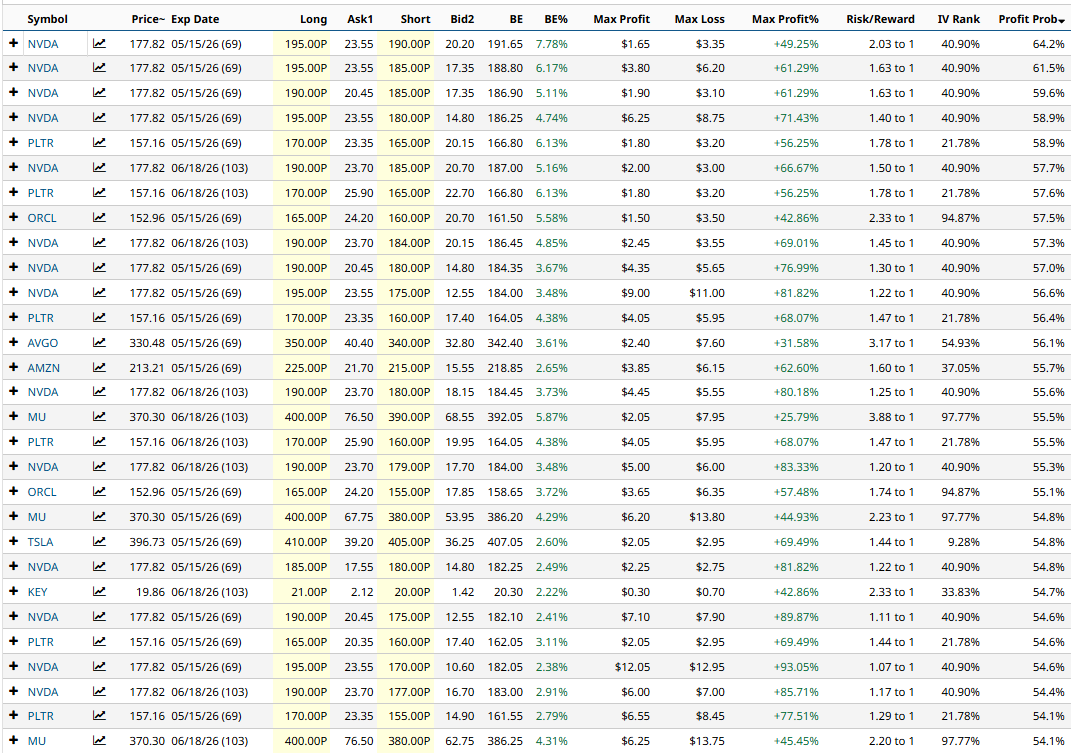
Task: Open the KEY symbol link
Action: point(38,592)
